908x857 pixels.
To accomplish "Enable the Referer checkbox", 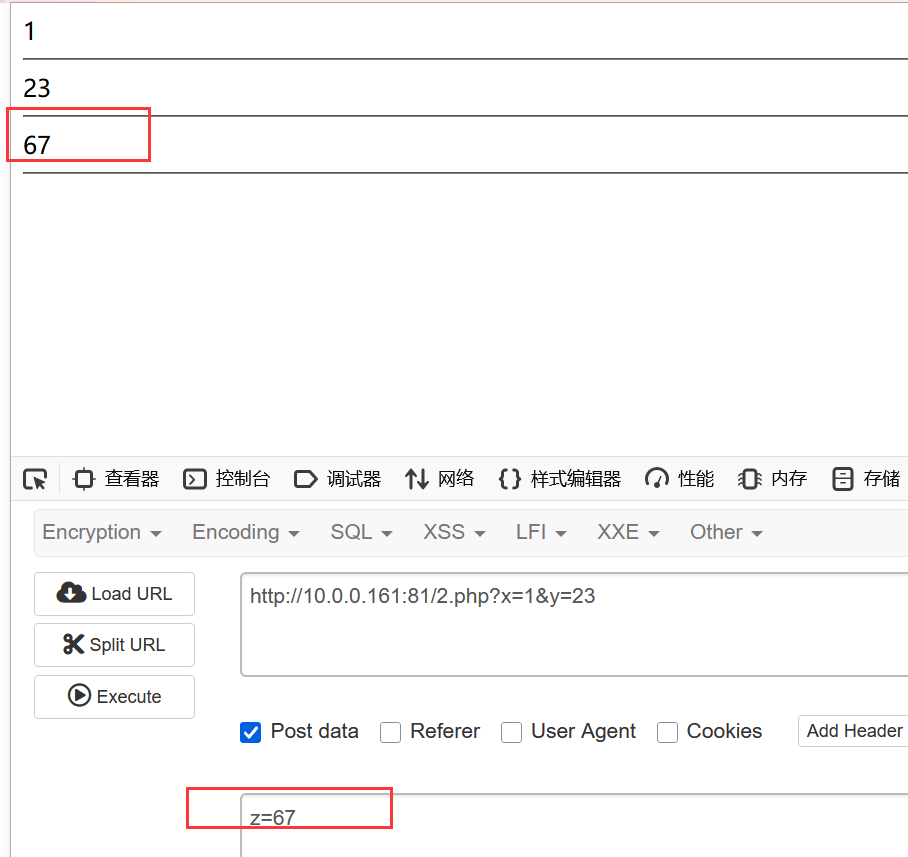I will point(390,733).
